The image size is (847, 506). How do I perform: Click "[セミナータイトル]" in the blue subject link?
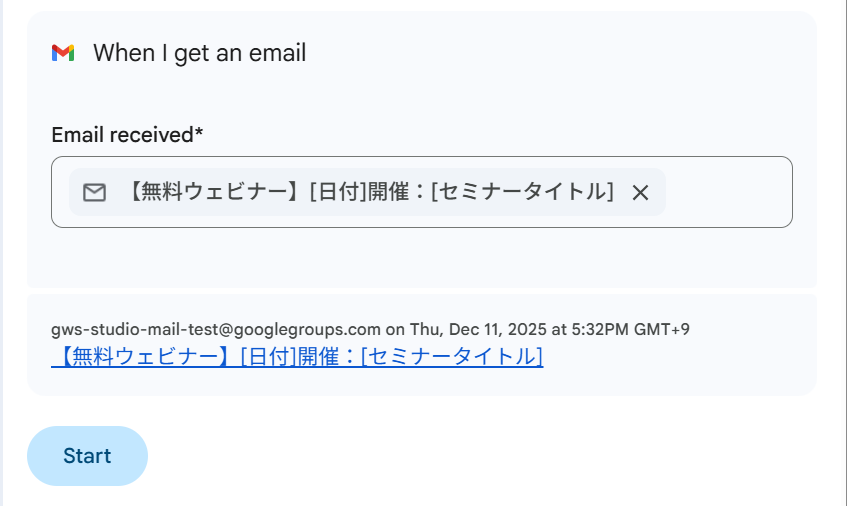pos(451,356)
